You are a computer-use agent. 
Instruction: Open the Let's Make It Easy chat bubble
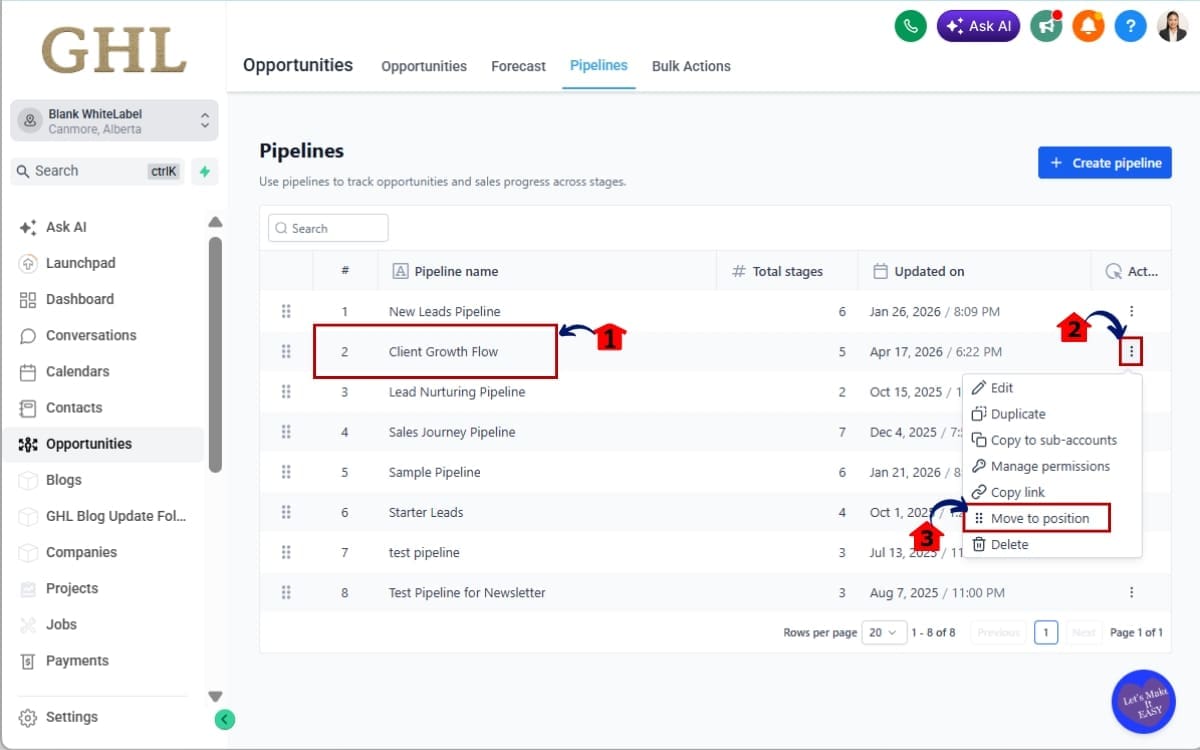[1143, 701]
